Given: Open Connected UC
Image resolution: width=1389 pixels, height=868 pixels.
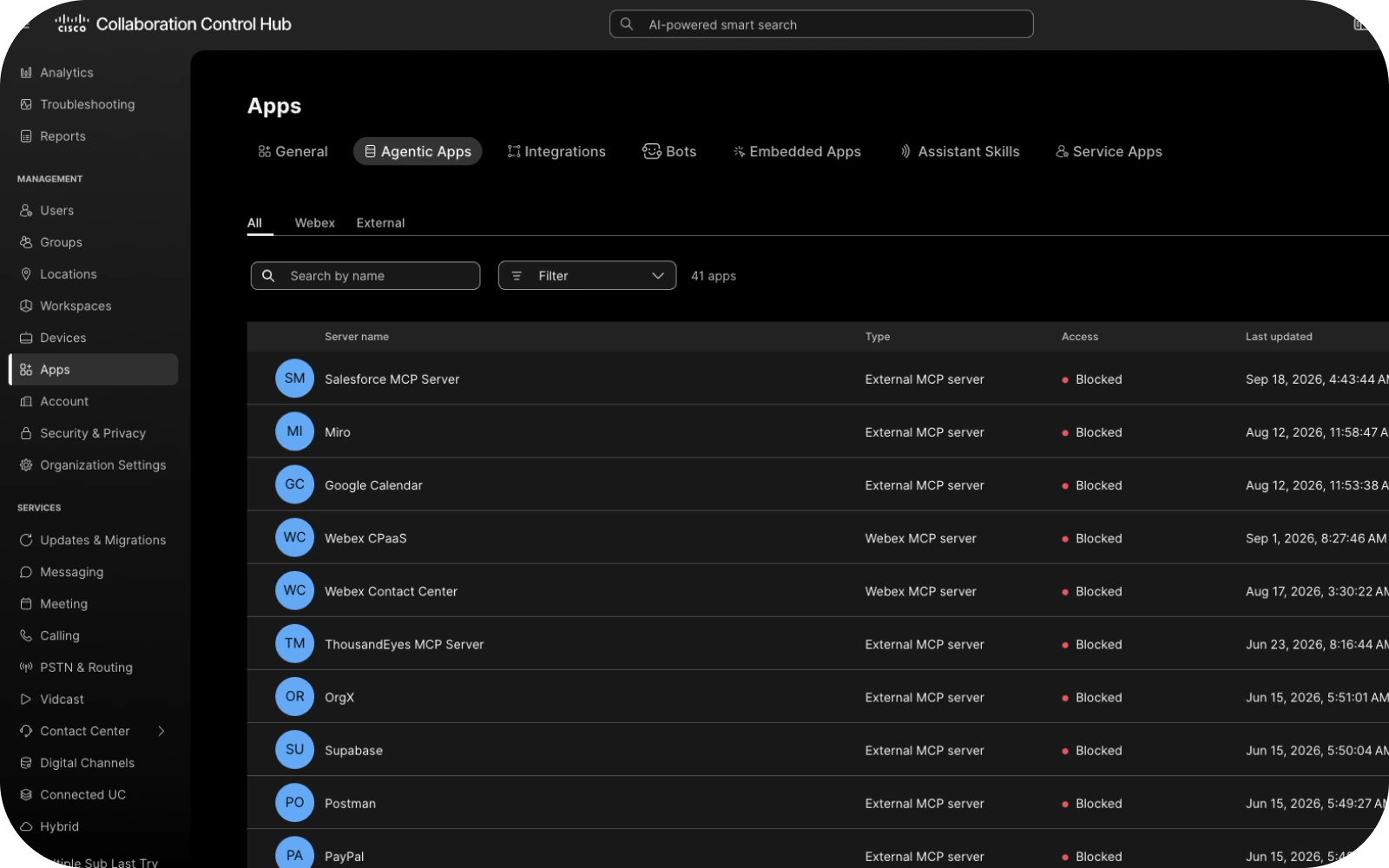Looking at the screenshot, I should tap(74, 795).
